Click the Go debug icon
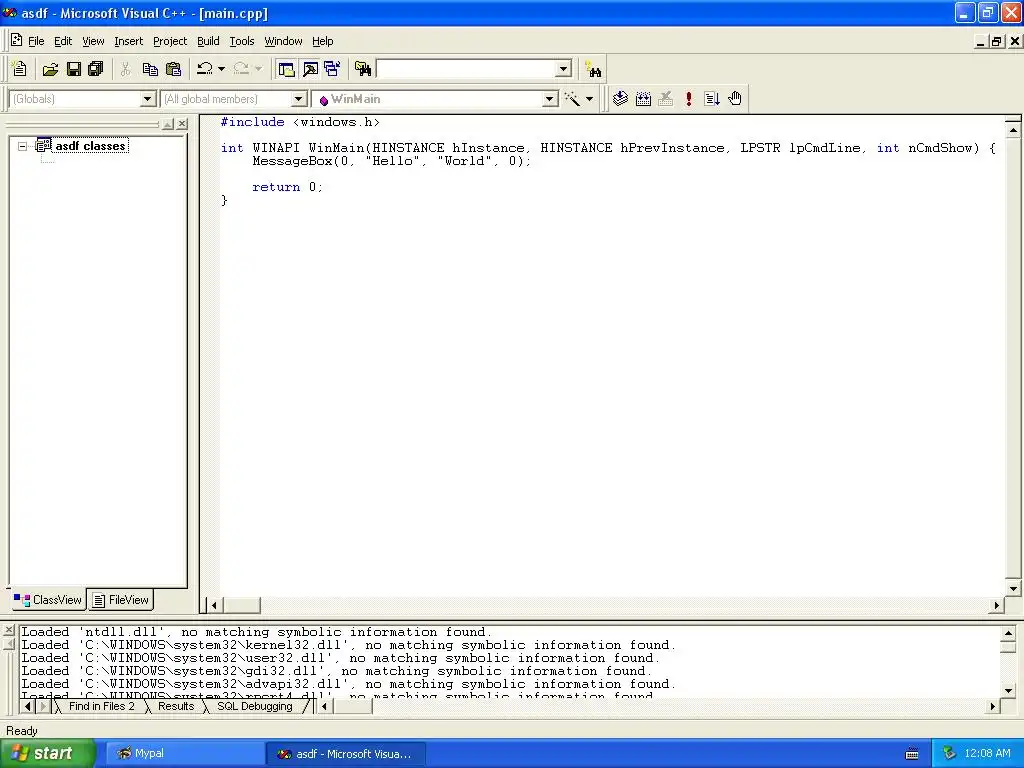This screenshot has width=1024, height=768. tap(712, 99)
